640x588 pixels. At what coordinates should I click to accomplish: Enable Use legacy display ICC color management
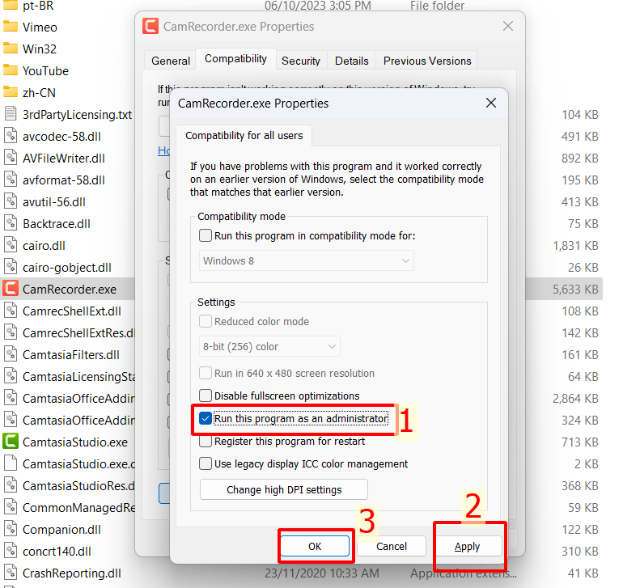[x=205, y=464]
